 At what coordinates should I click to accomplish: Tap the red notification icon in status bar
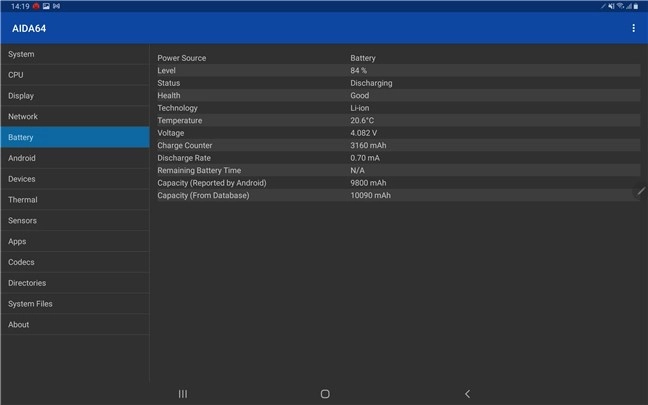36,6
